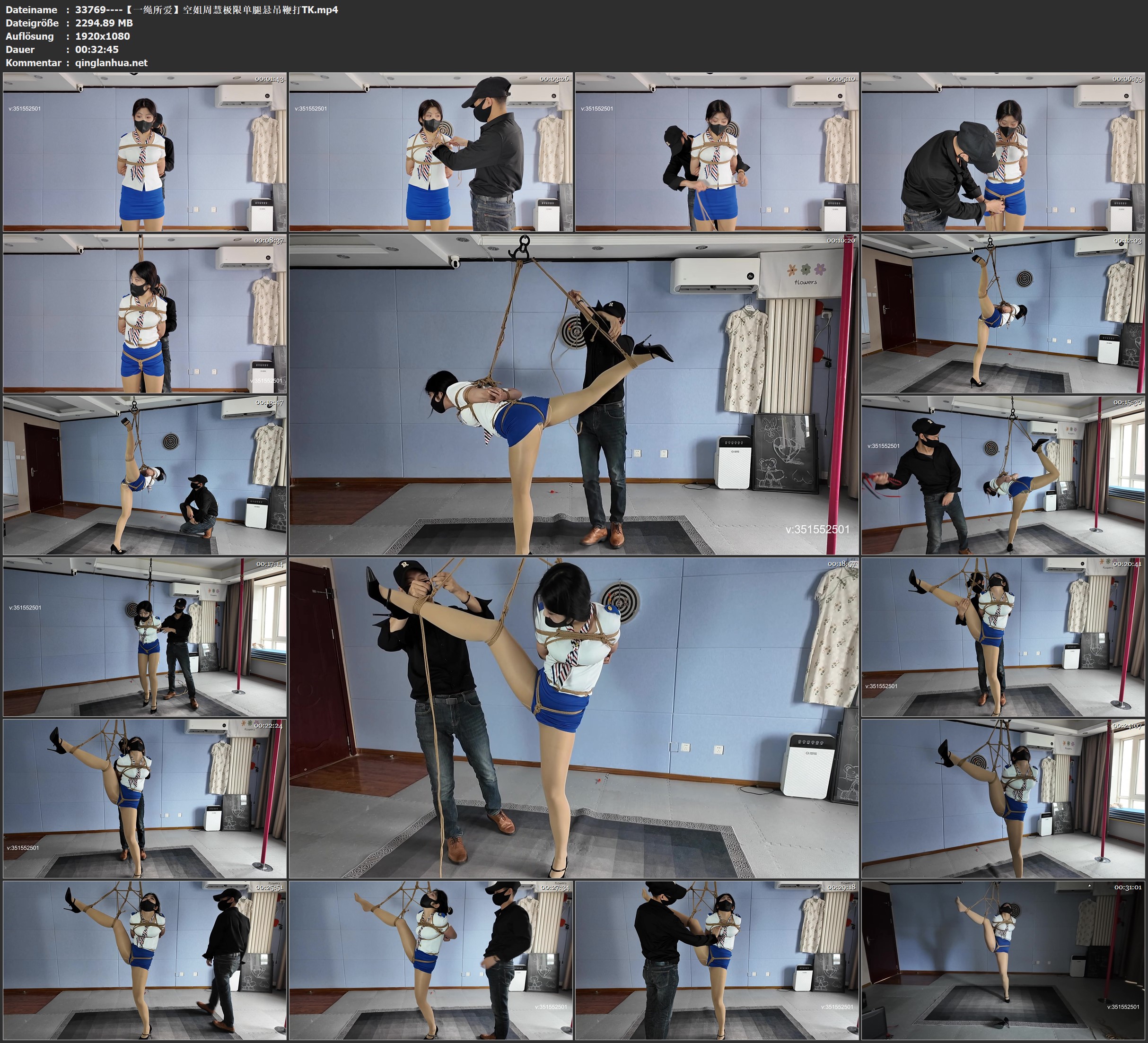Click the thumbnail timestamped 00:12:03
Screen dimensions: 1148x1043
1003,313
